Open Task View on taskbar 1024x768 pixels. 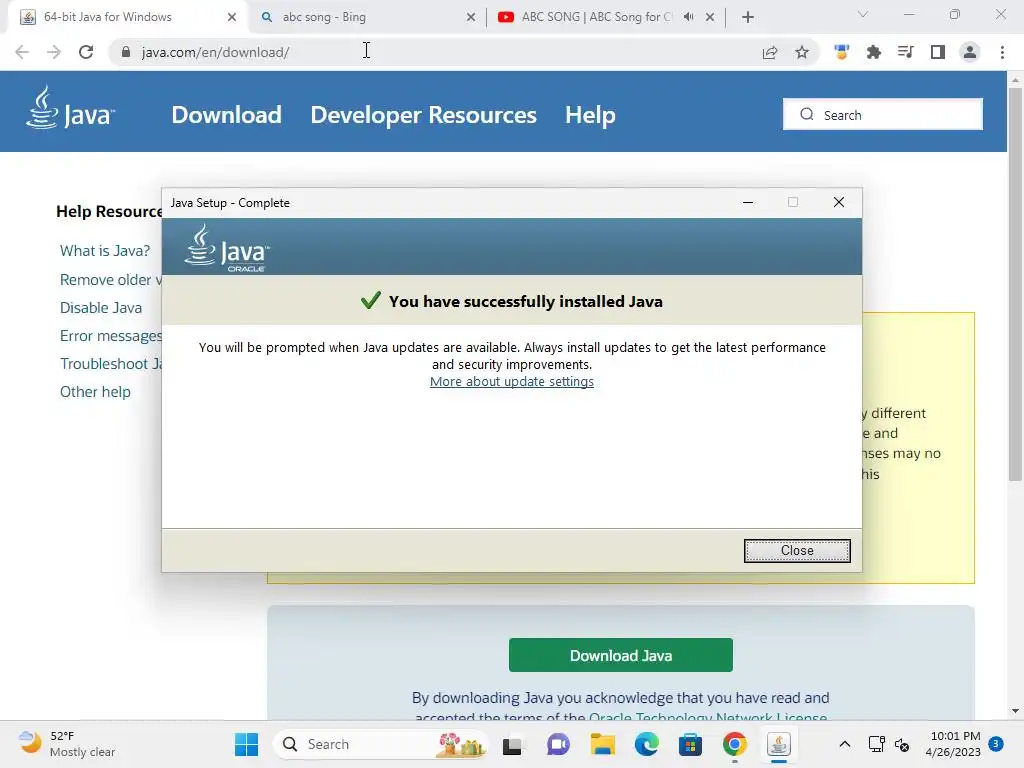513,744
